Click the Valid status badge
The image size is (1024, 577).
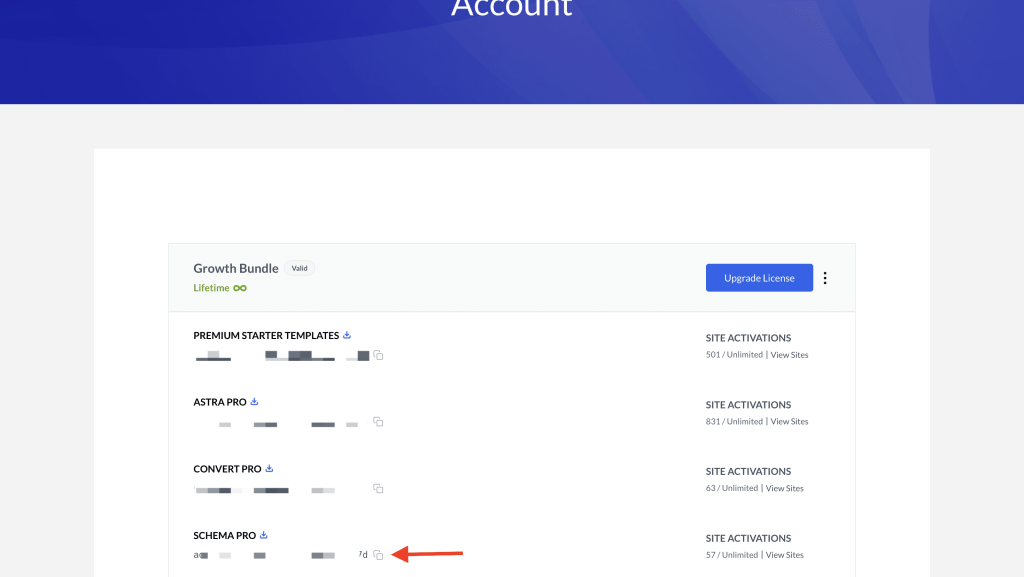pyautogui.click(x=299, y=267)
